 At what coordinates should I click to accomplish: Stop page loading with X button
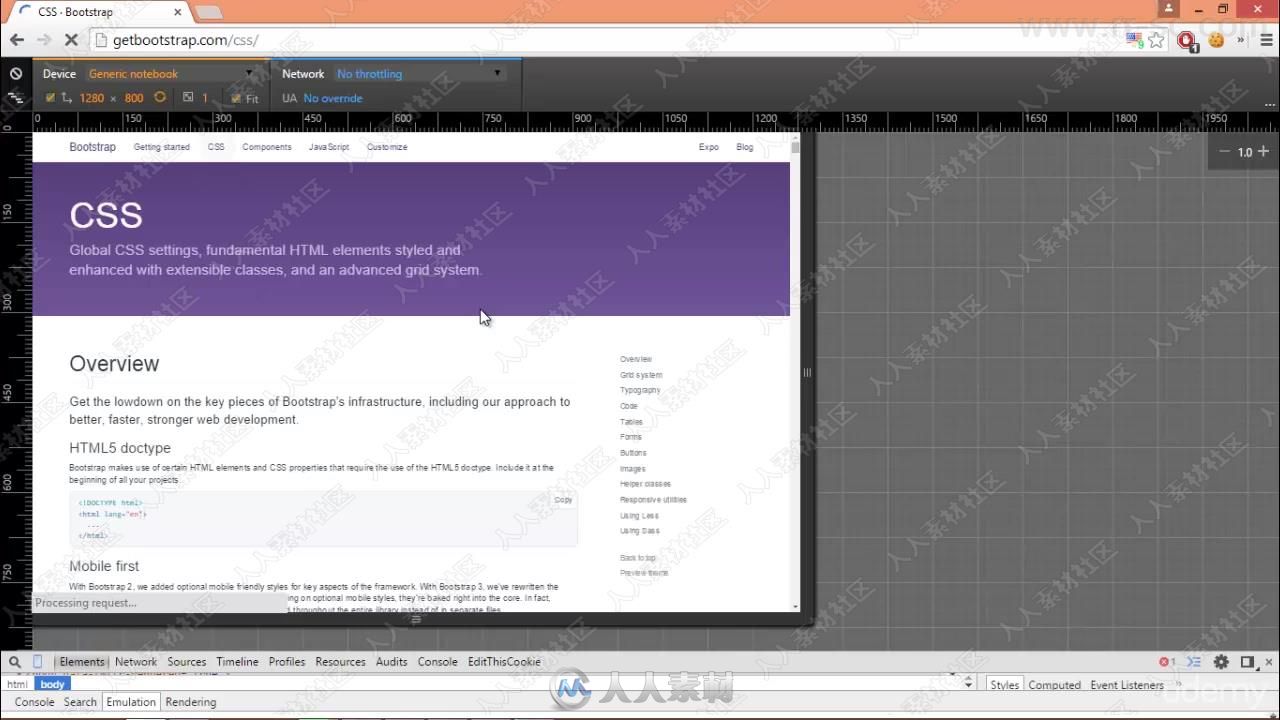click(x=71, y=40)
